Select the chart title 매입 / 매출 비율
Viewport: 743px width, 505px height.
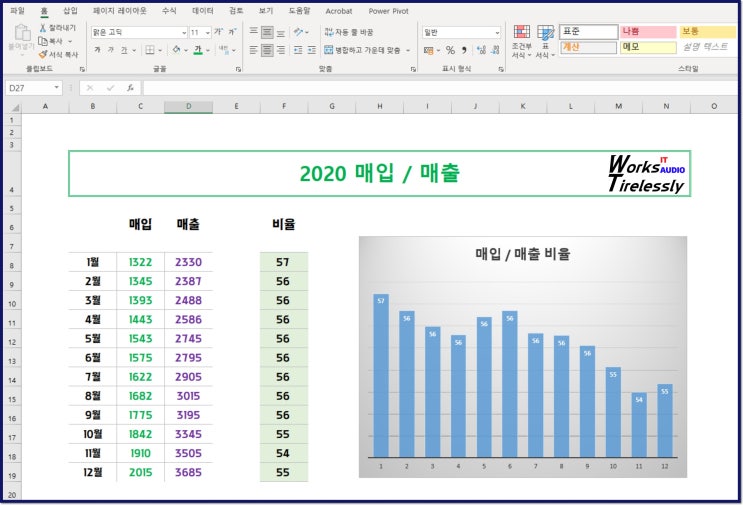tap(523, 254)
